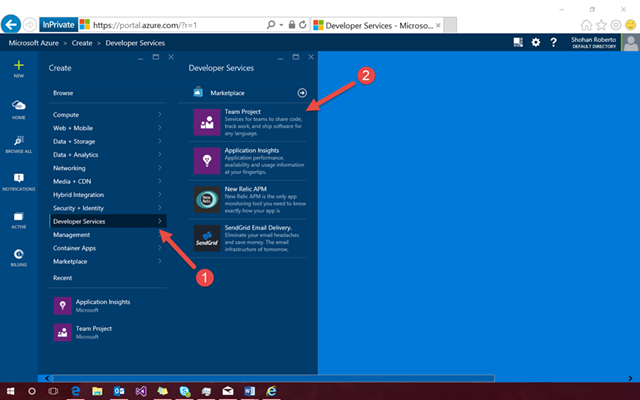The image size is (640, 400).
Task: Click the Developer Services breadcrumb
Action: point(135,43)
